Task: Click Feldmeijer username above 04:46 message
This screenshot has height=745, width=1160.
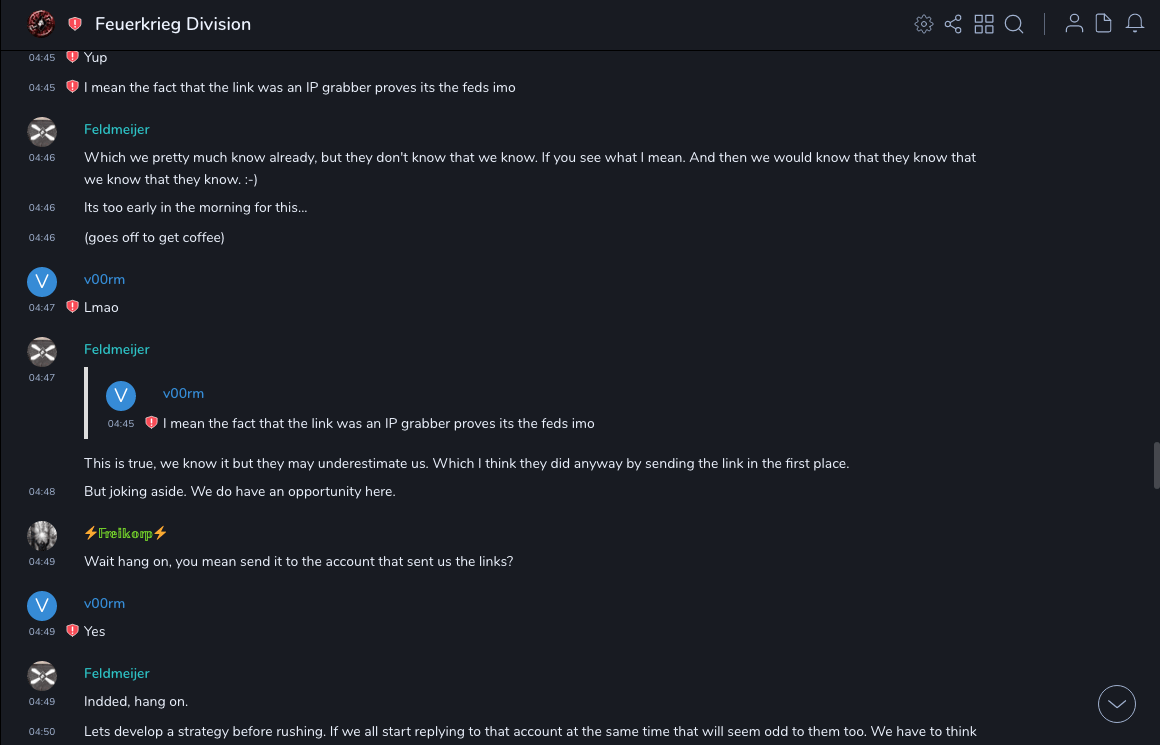Action: click(117, 129)
